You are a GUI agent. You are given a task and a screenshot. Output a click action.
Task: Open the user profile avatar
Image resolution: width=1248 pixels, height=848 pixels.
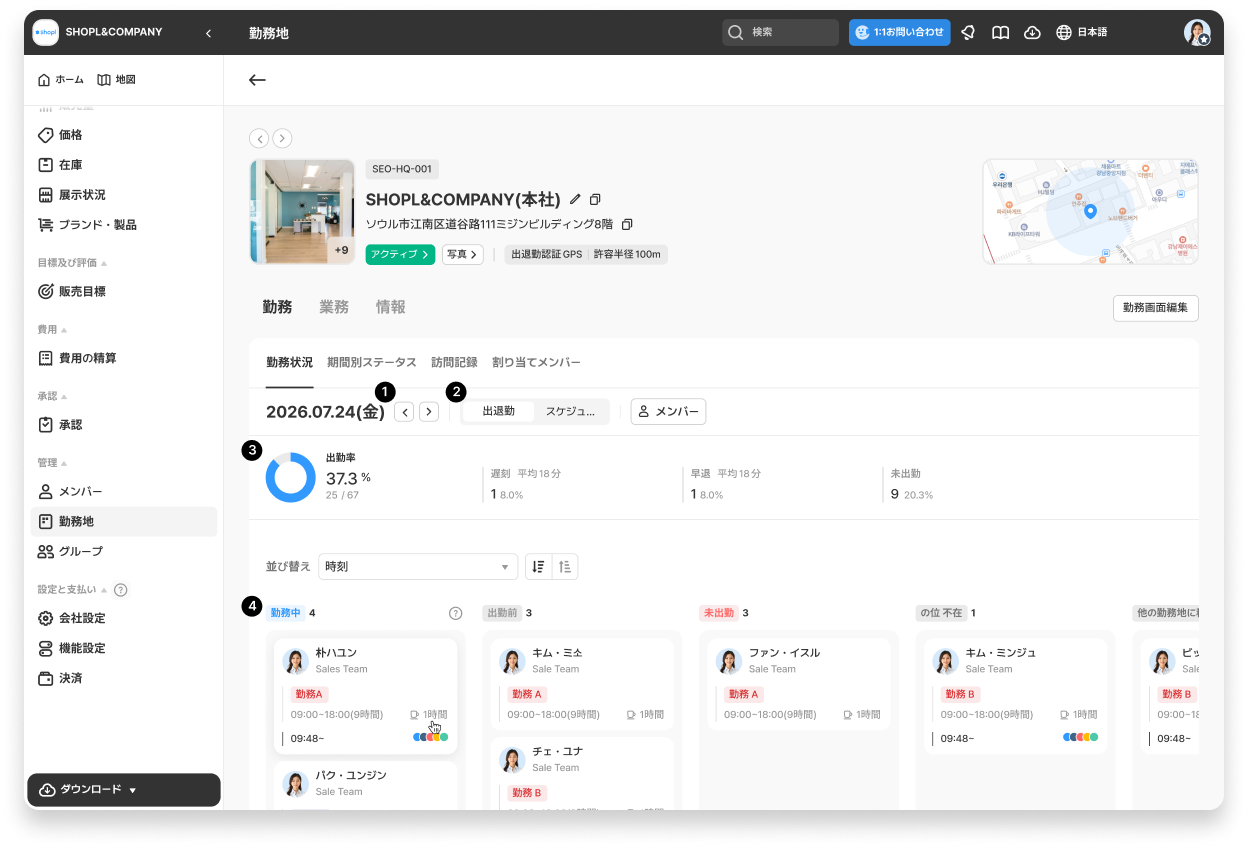pos(1197,32)
